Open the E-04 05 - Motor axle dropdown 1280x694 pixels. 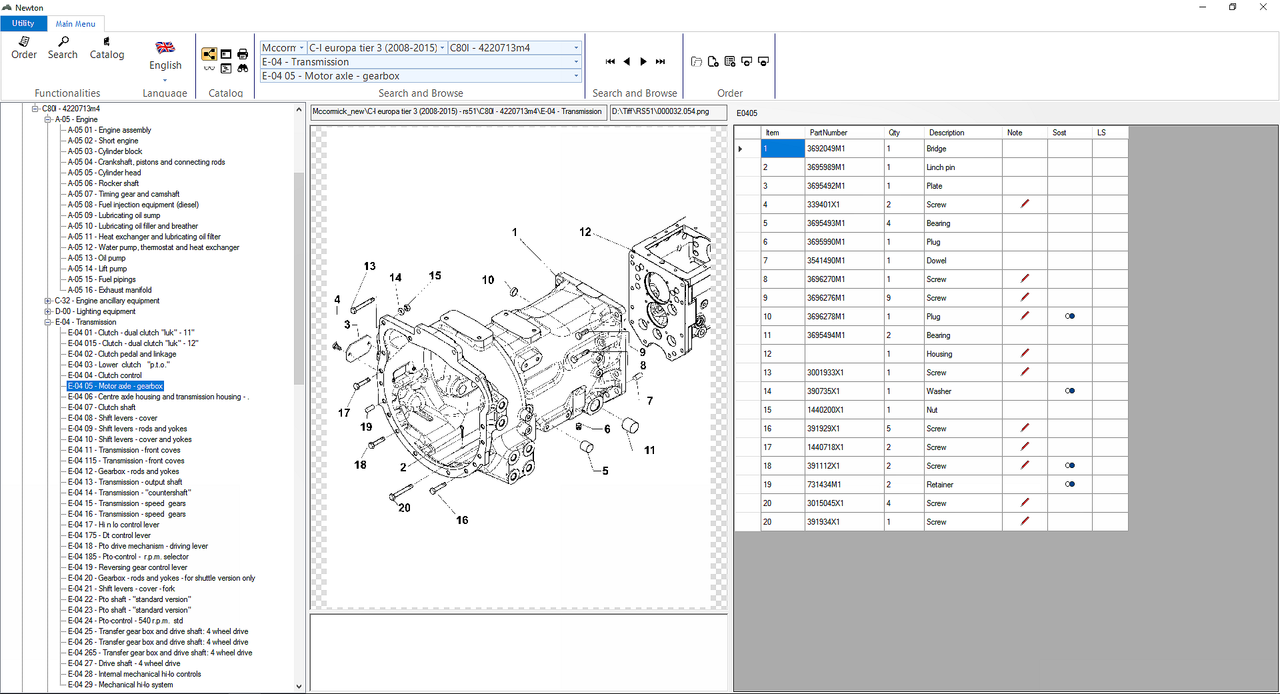577,76
